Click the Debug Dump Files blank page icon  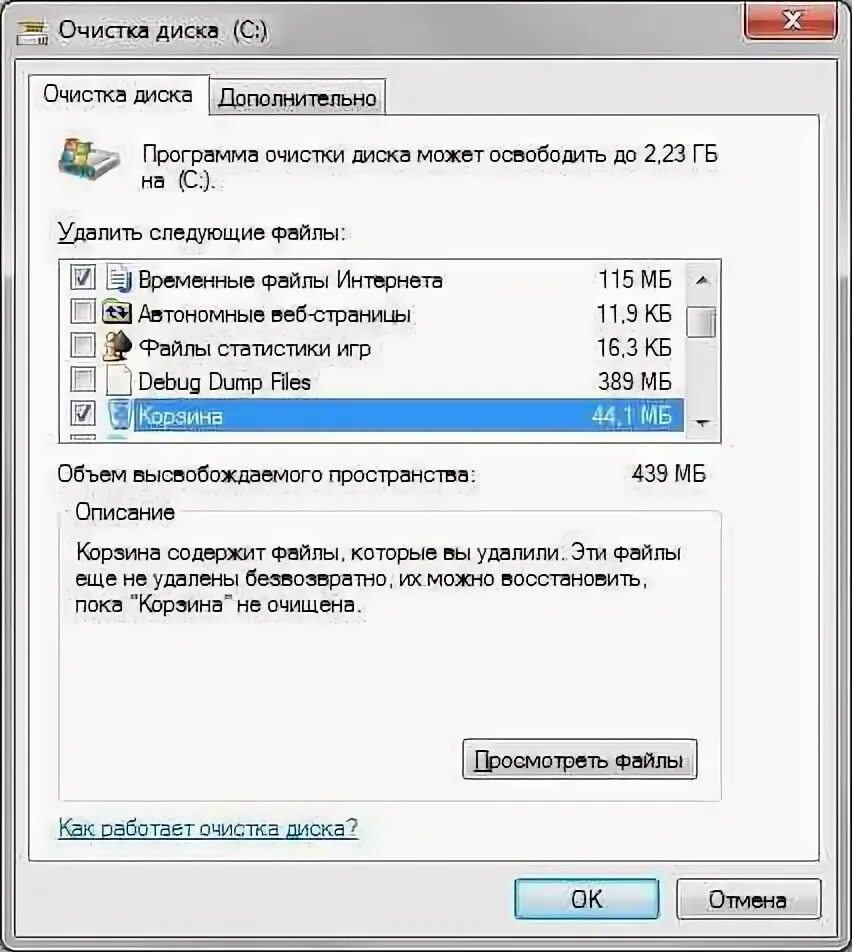118,381
